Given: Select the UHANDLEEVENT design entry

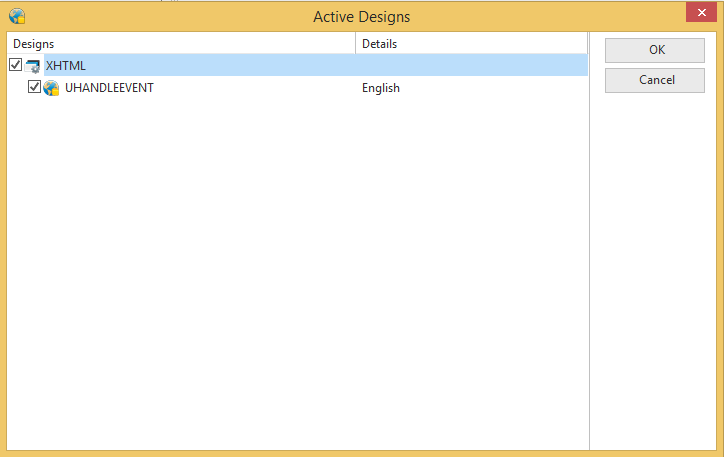Looking at the screenshot, I should pos(109,88).
